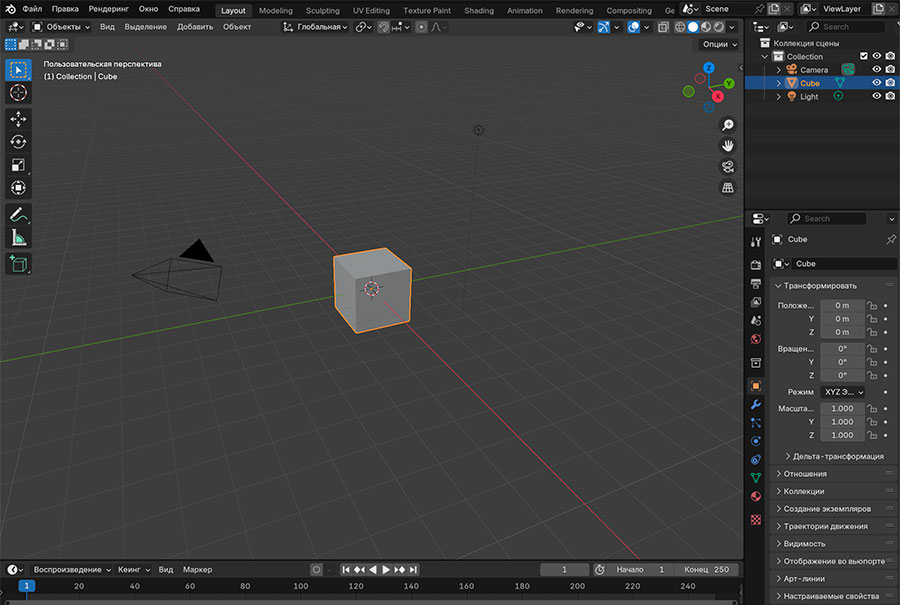
Task: Open the World properties tab
Action: (756, 339)
